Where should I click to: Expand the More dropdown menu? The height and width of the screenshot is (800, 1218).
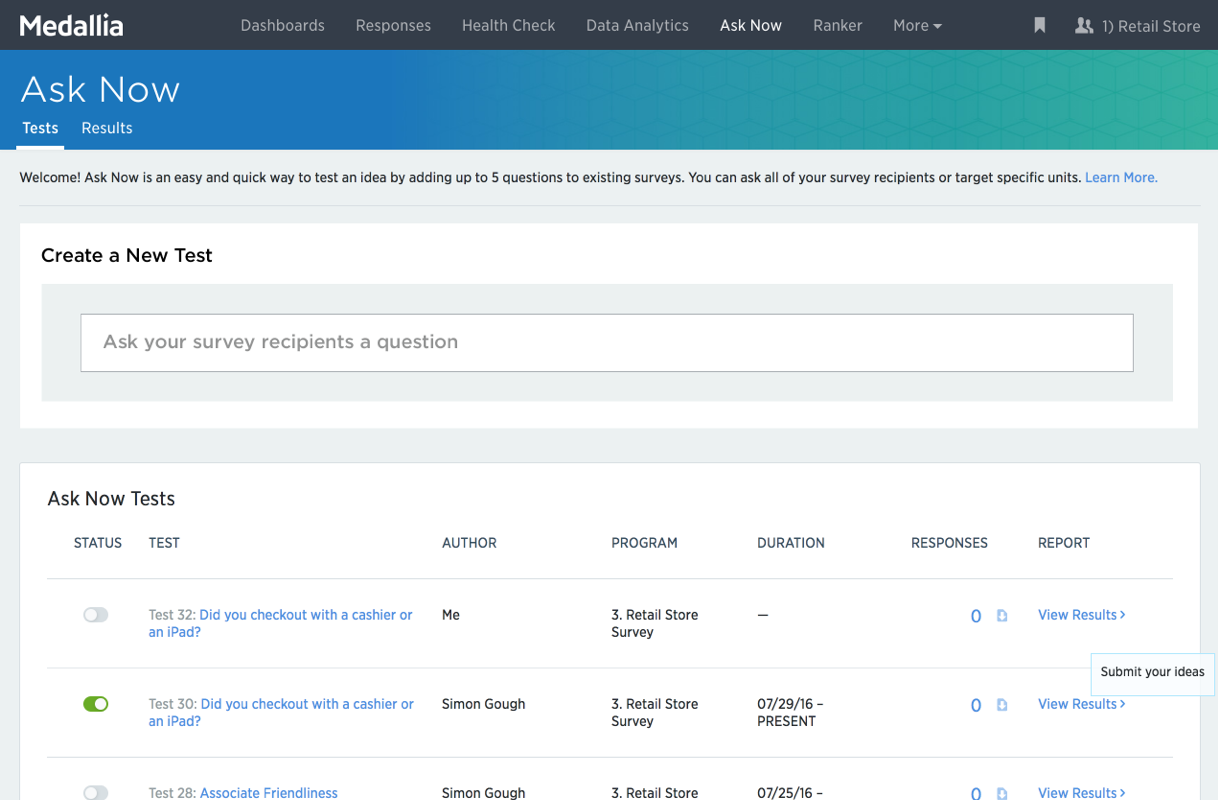coord(916,26)
